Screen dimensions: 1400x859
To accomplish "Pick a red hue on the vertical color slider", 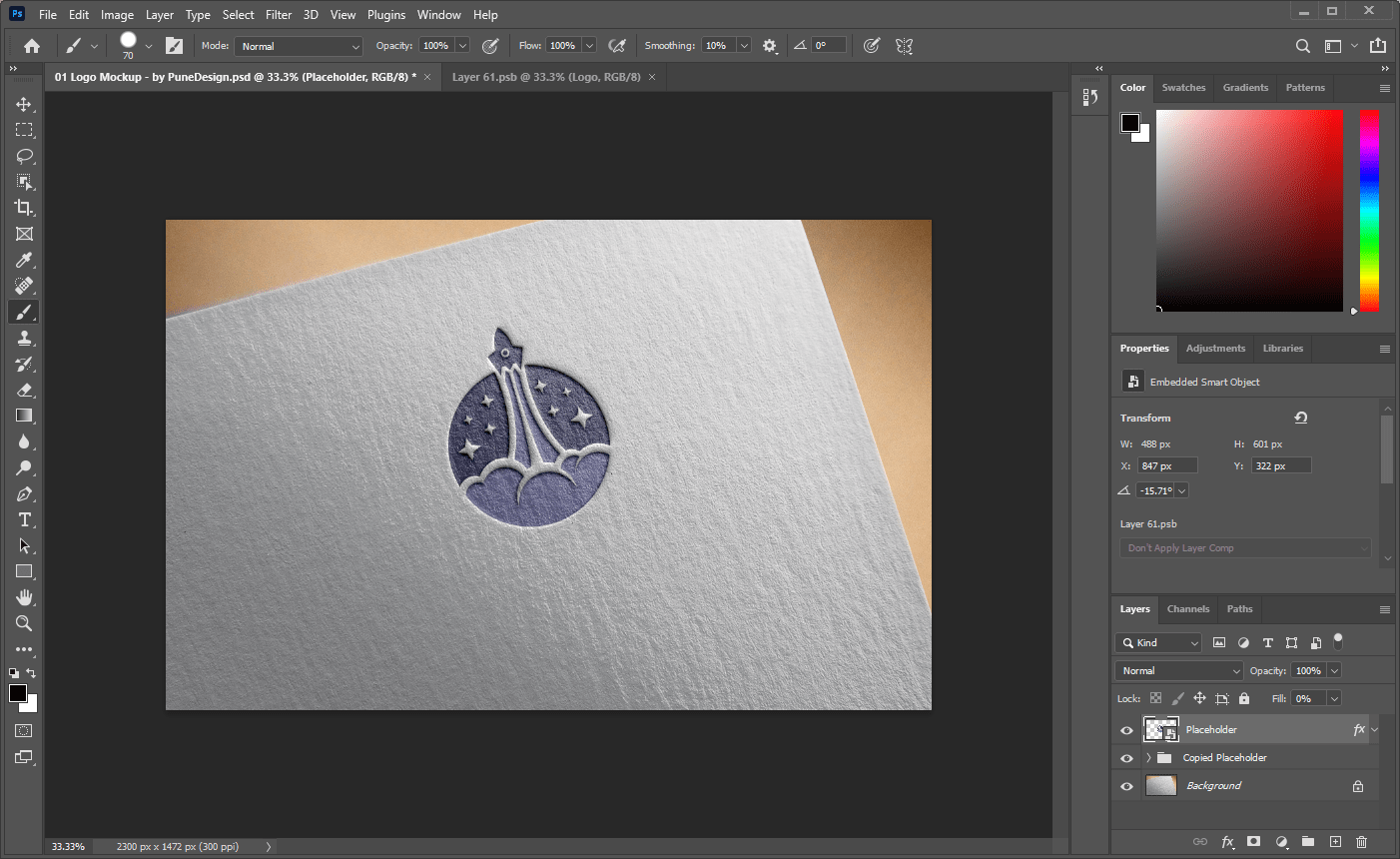I will (x=1368, y=115).
